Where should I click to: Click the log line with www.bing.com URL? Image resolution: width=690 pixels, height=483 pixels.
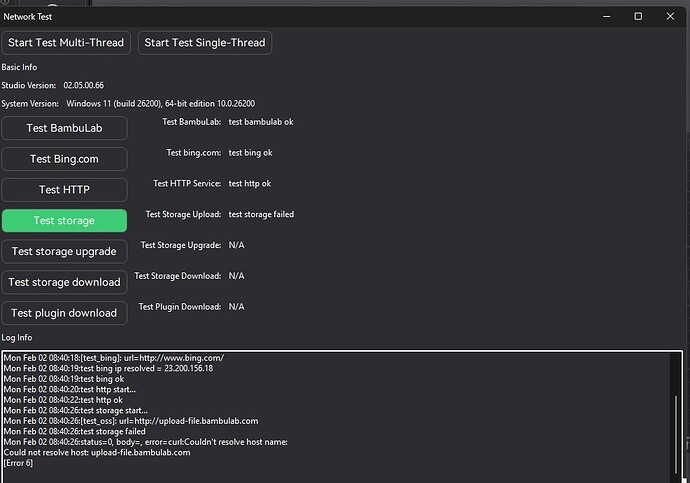coord(114,358)
